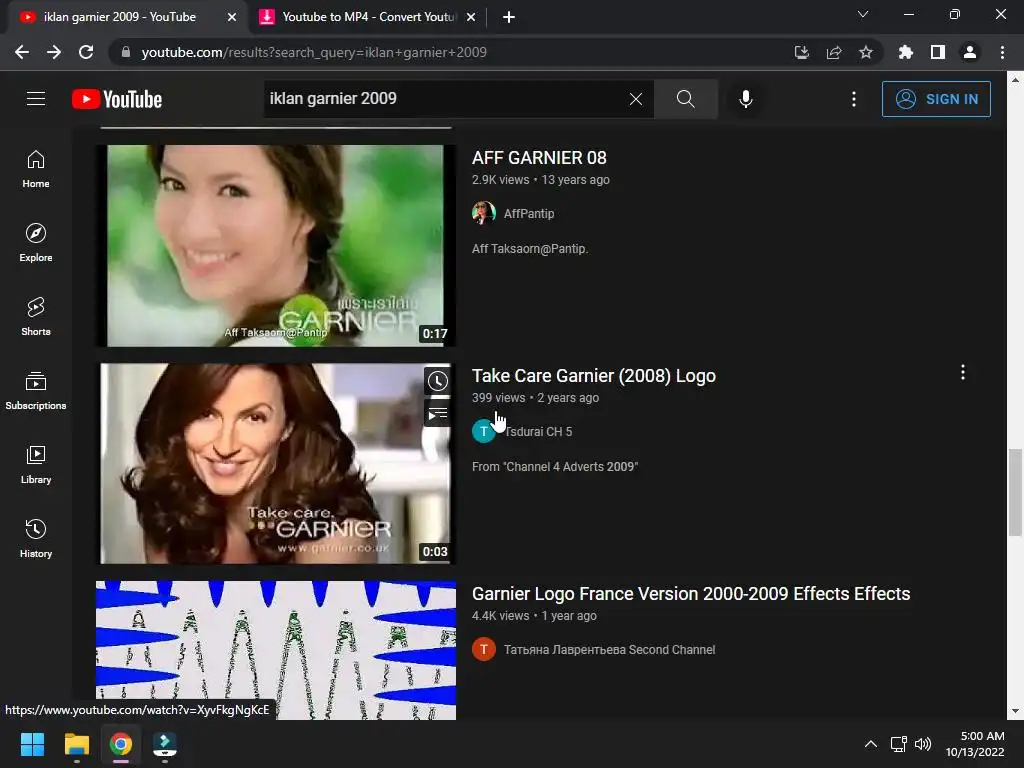Open Library in the sidebar
Viewport: 1024px width, 768px height.
pyautogui.click(x=36, y=464)
